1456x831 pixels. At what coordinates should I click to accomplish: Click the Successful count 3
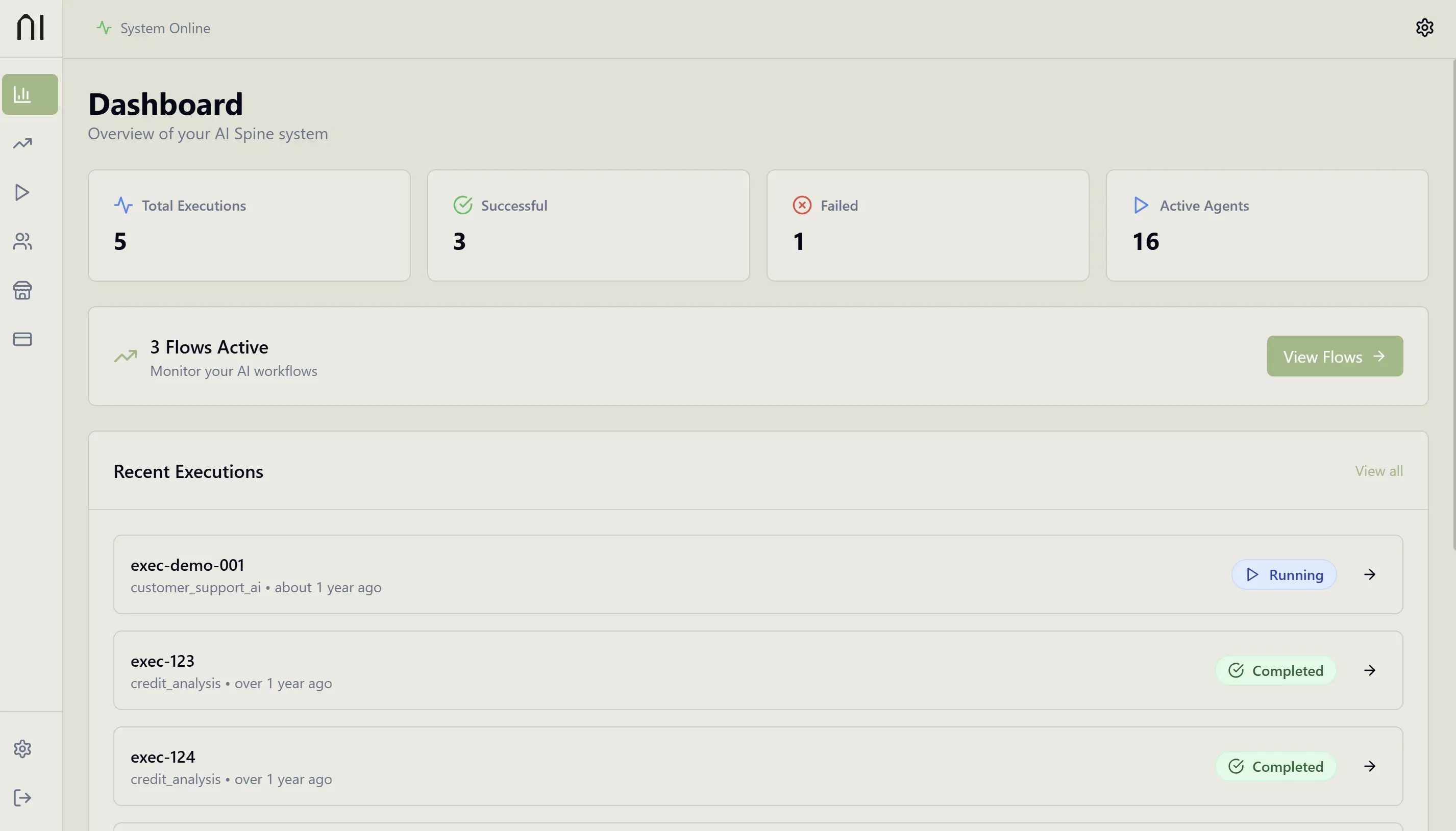(459, 241)
